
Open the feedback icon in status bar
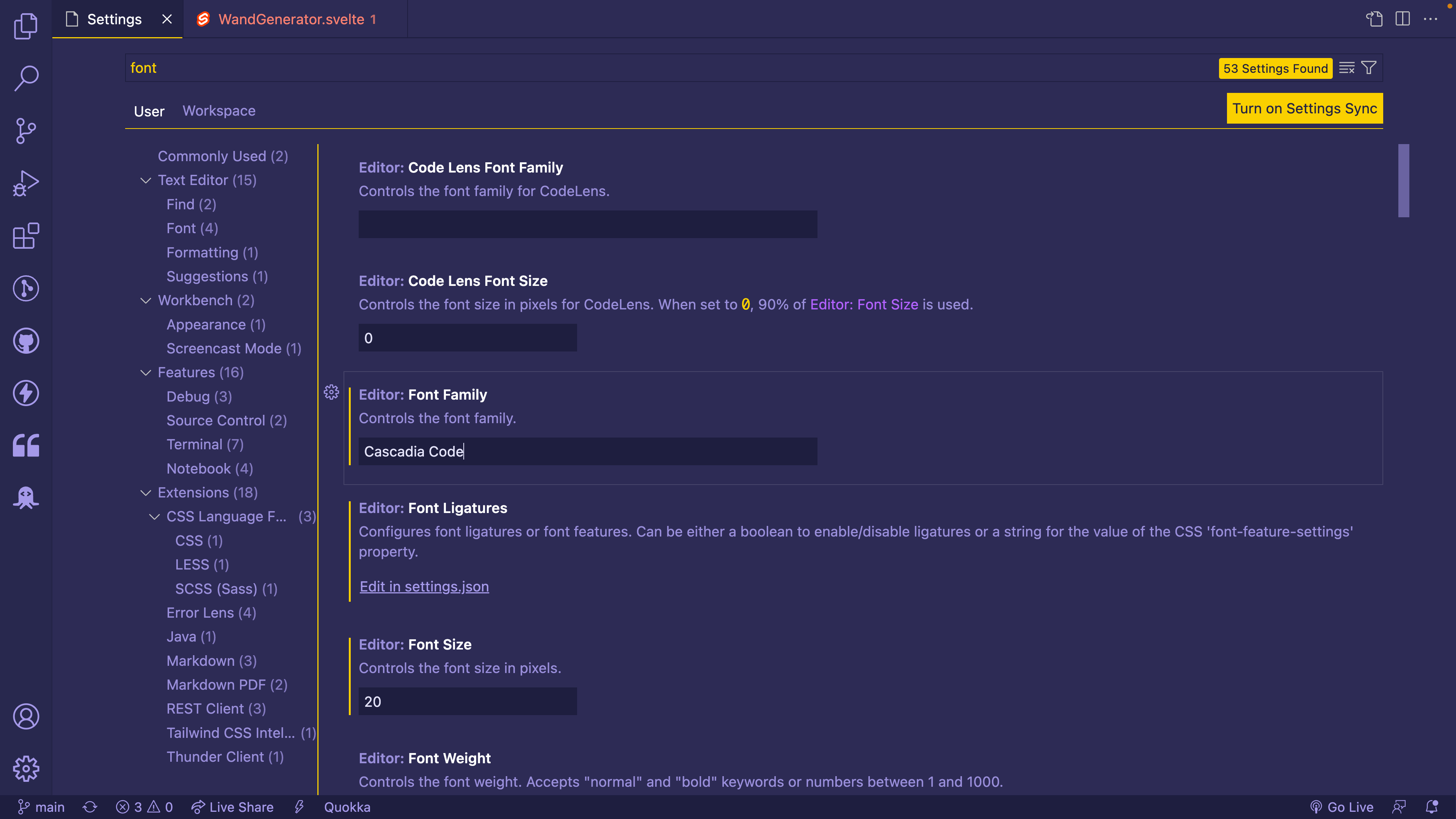tap(1400, 807)
